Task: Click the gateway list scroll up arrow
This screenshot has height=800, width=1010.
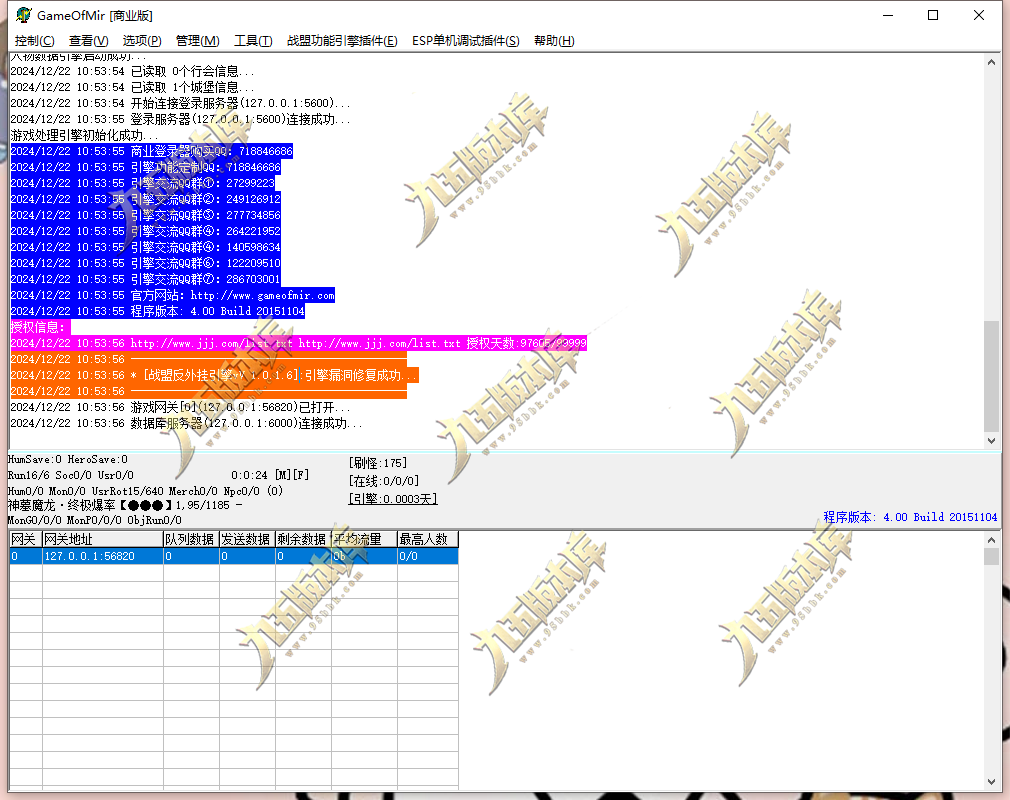Action: pyautogui.click(x=991, y=539)
